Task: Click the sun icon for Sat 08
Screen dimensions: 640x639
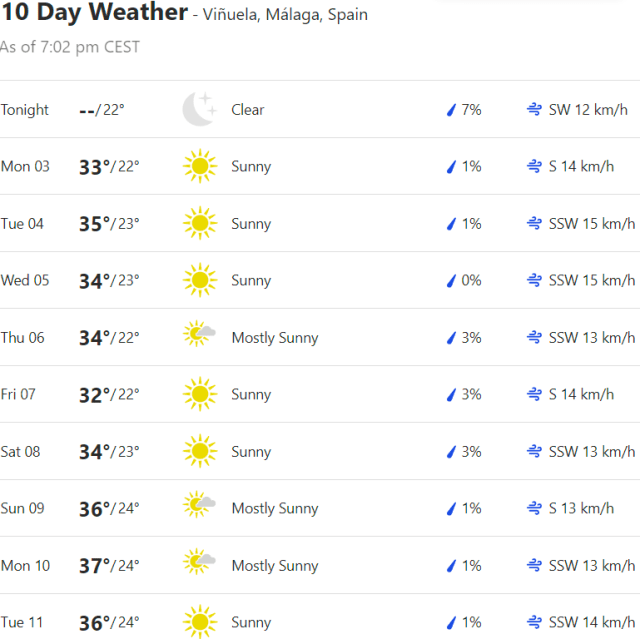Action: click(199, 451)
